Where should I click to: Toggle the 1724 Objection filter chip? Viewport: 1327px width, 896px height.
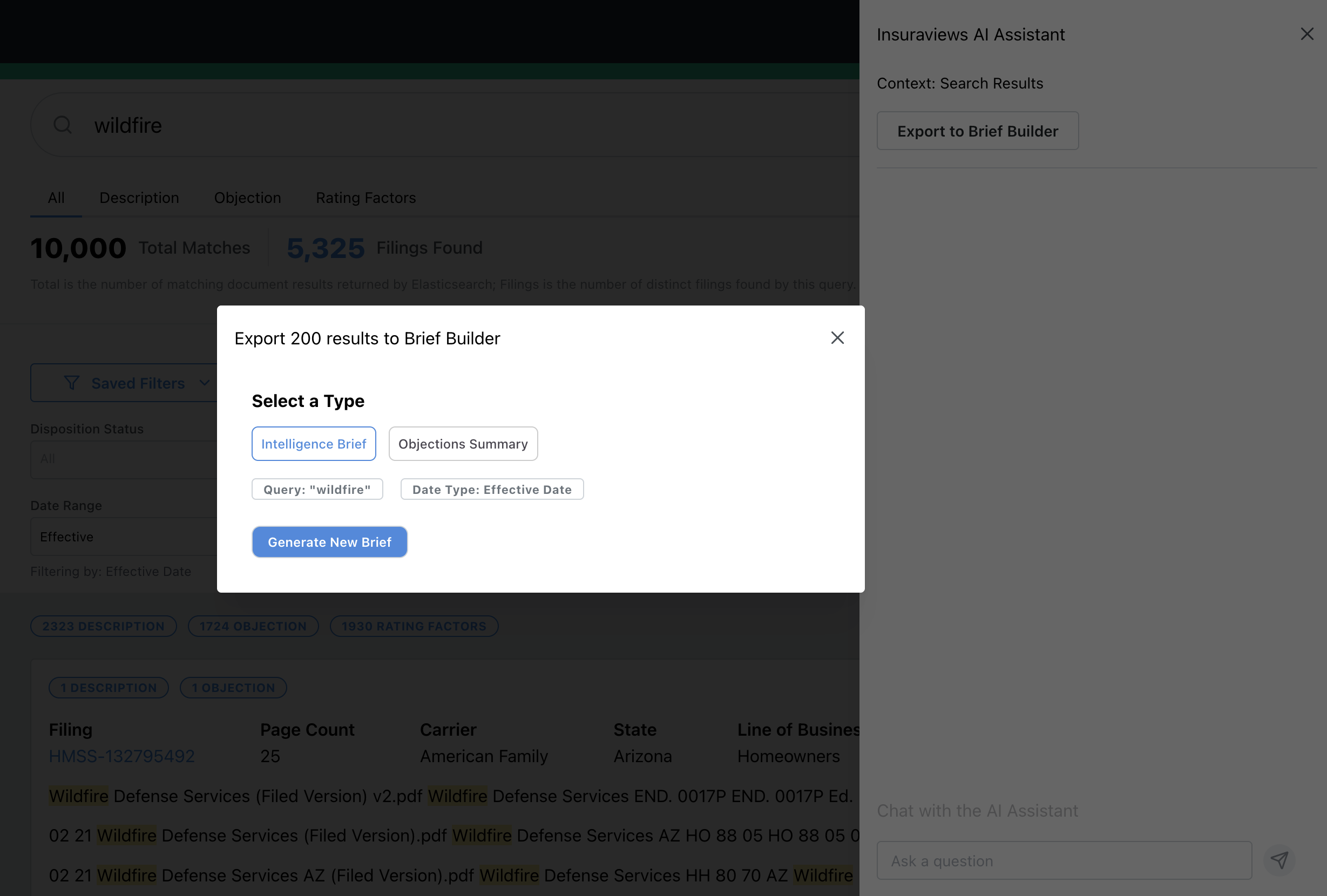pyautogui.click(x=253, y=626)
